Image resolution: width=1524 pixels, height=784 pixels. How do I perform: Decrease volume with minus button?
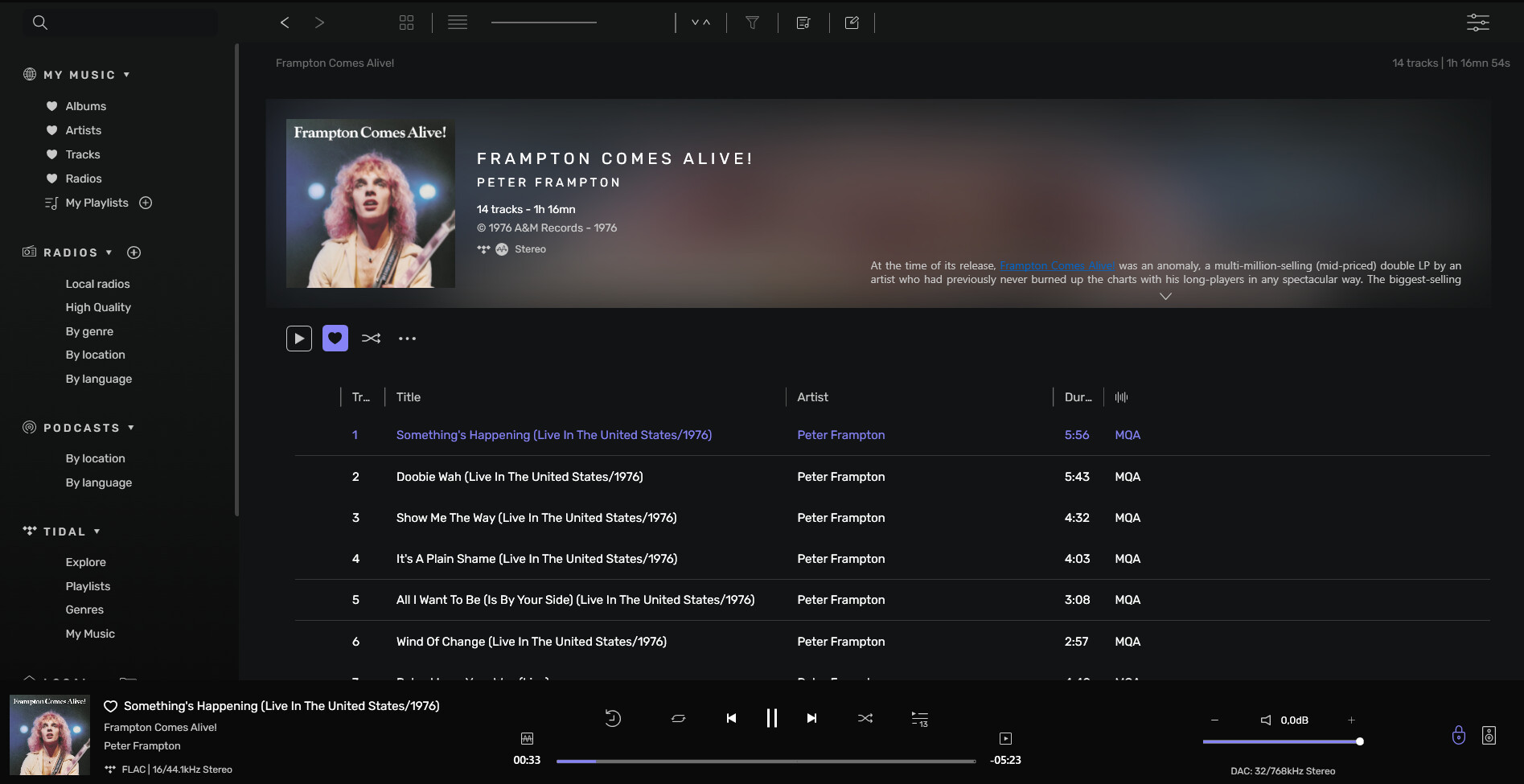[1215, 720]
